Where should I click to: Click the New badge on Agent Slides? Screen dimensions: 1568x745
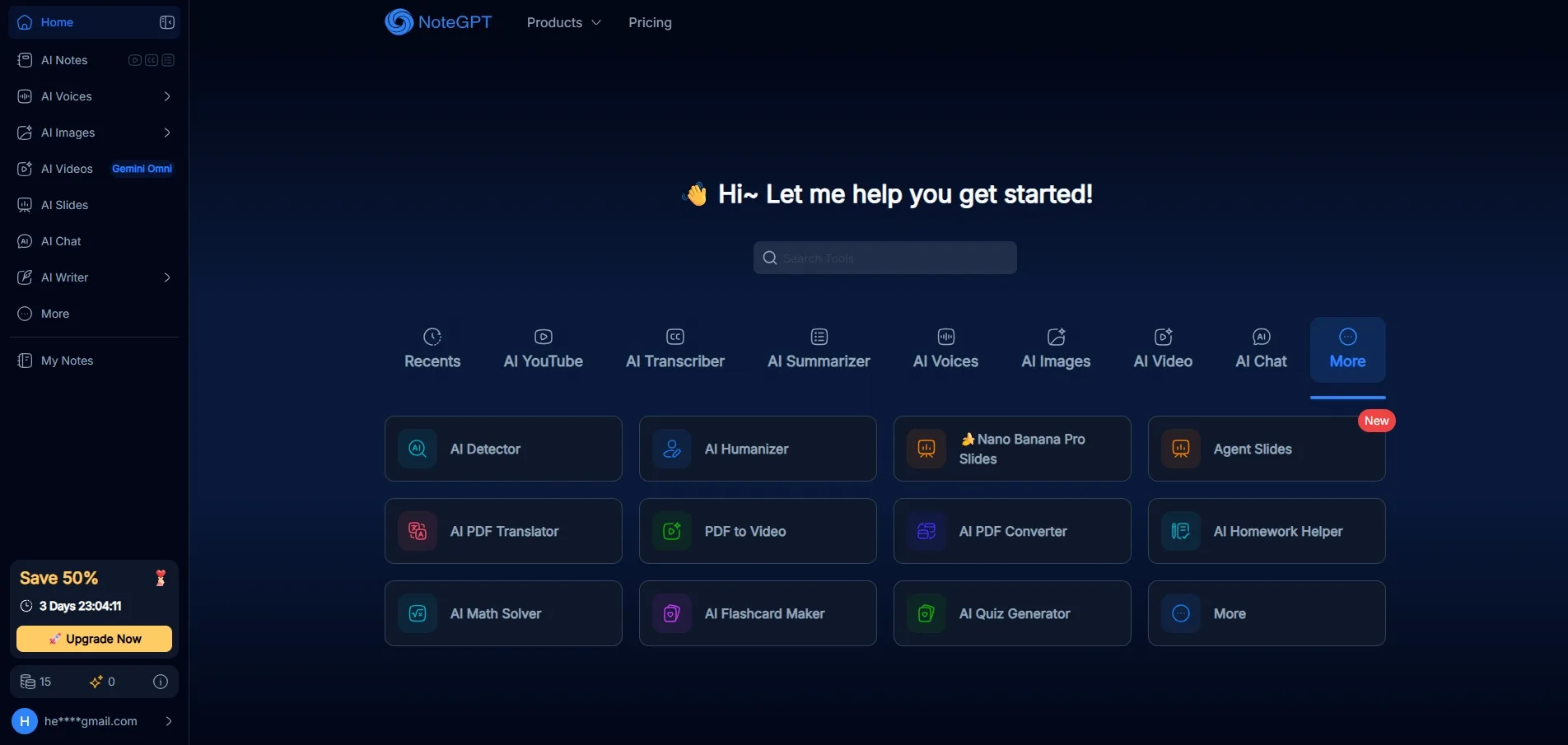pos(1376,421)
